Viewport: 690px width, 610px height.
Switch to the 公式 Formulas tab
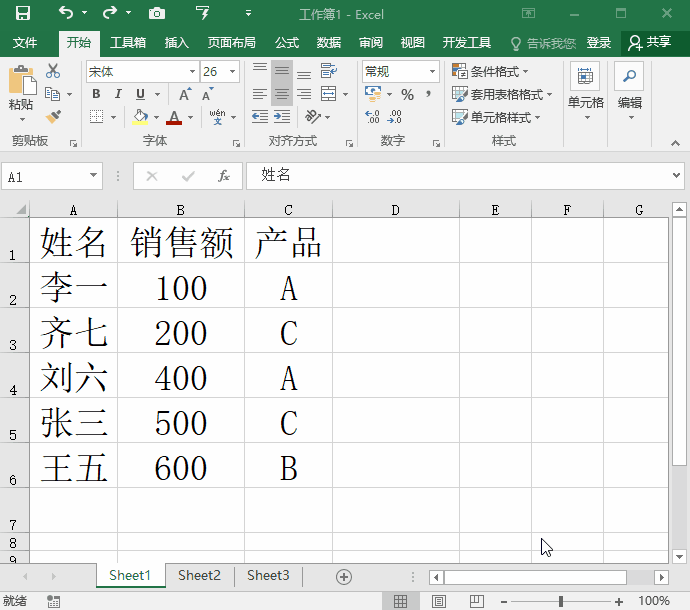(x=287, y=43)
